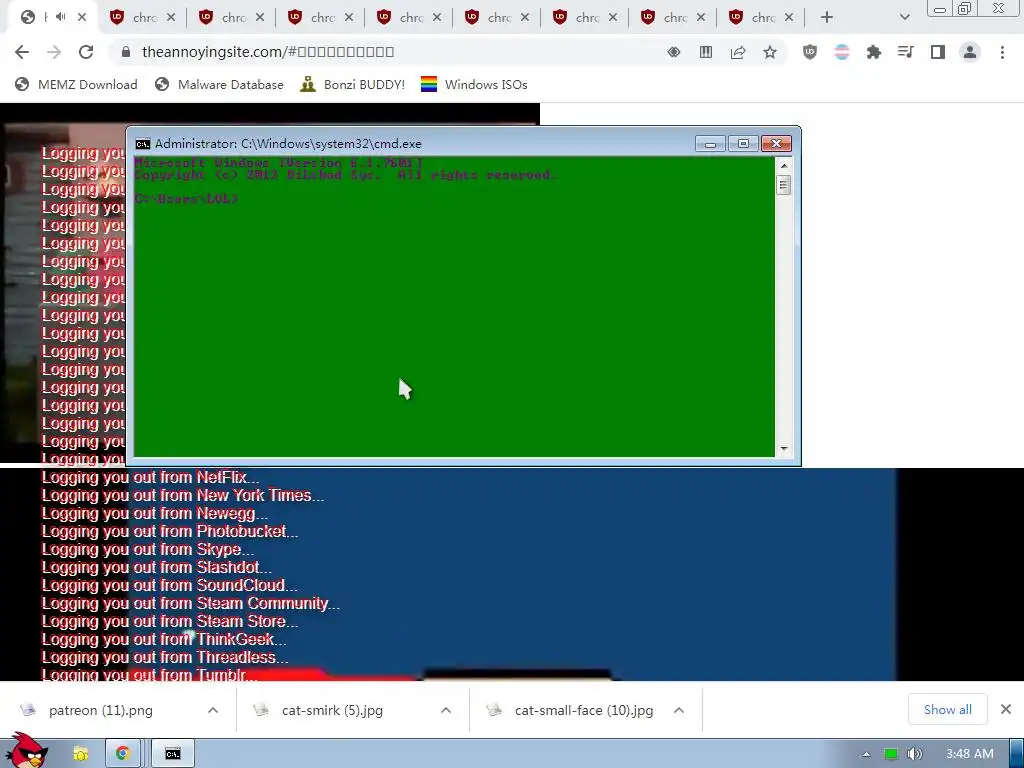1024x768 pixels.
Task: Click inside the green cmd console area
Action: 455,307
